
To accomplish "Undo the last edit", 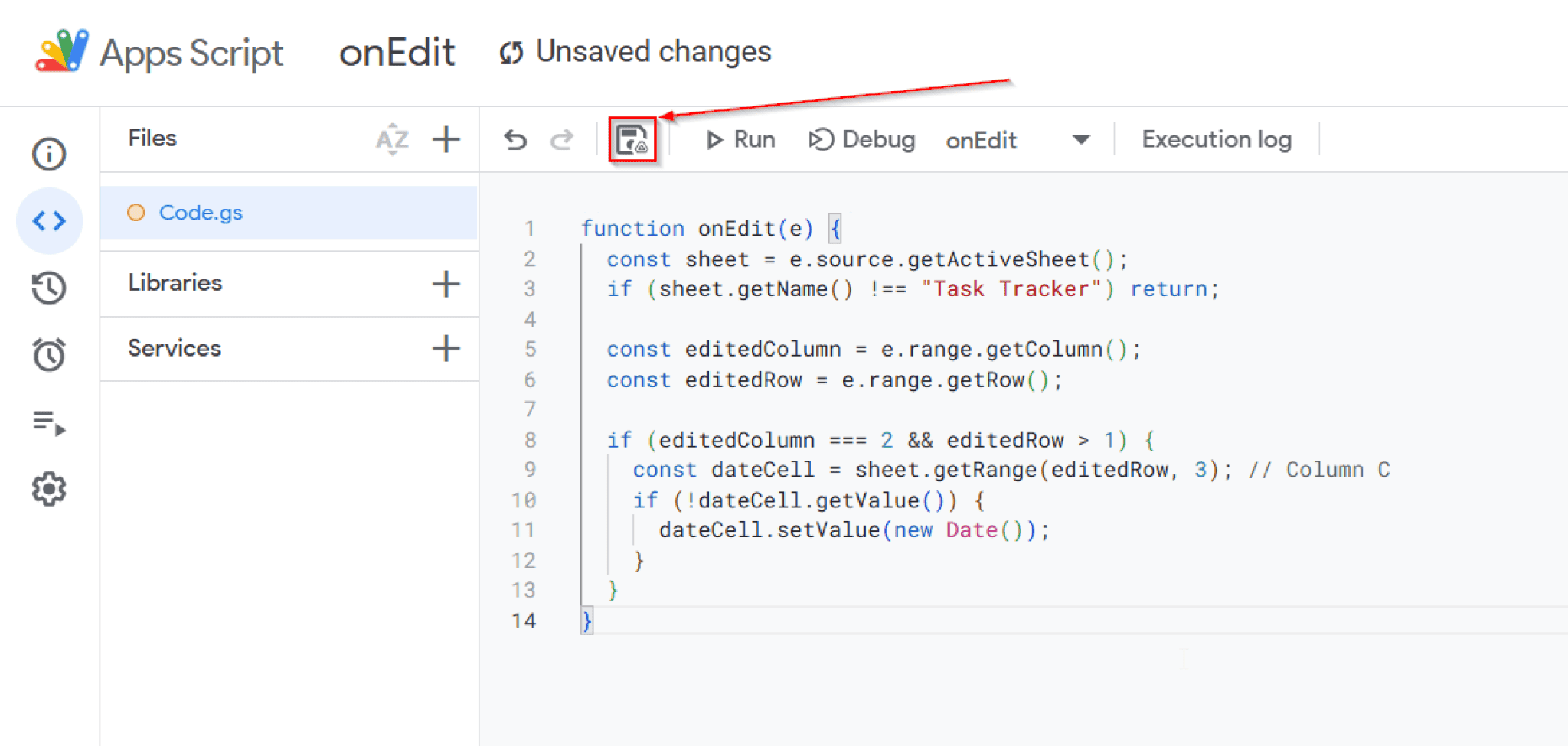I will (x=515, y=140).
